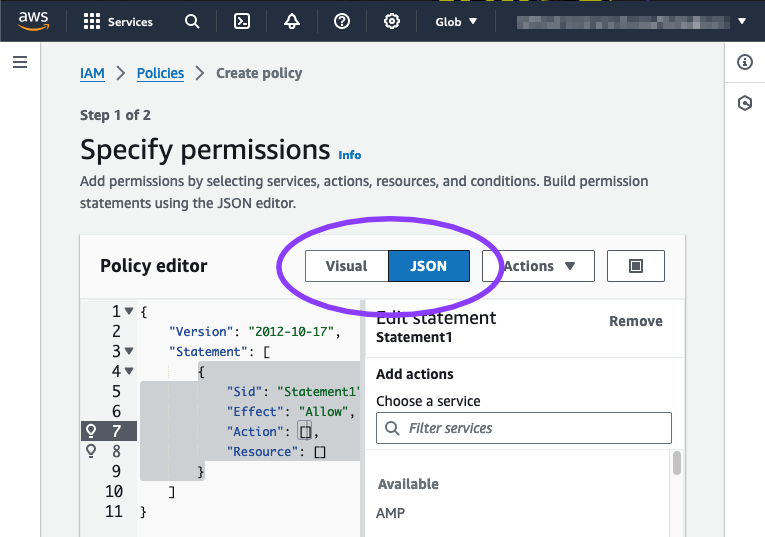
Task: Open the Actions dropdown in the policy editor
Action: [x=538, y=266]
